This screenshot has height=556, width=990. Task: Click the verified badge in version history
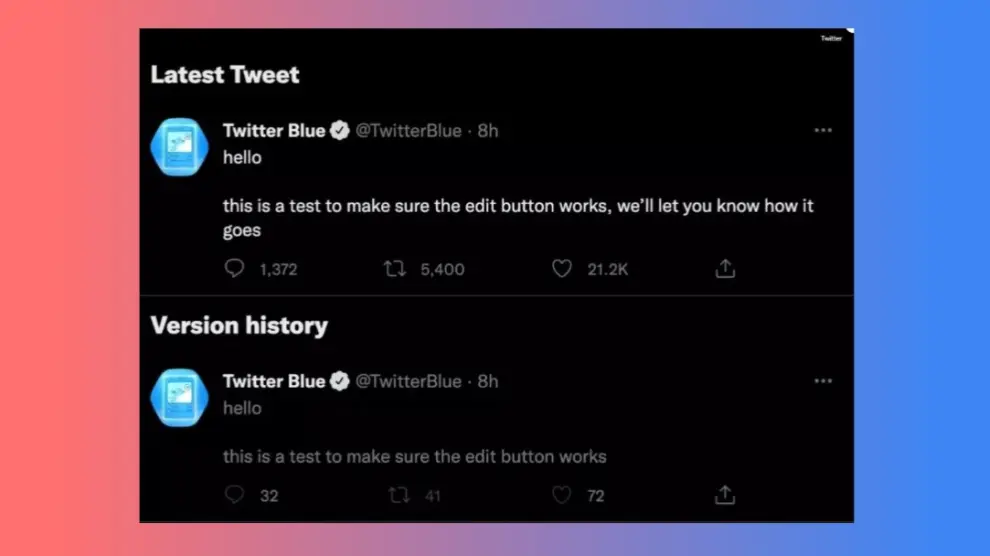pyautogui.click(x=340, y=381)
